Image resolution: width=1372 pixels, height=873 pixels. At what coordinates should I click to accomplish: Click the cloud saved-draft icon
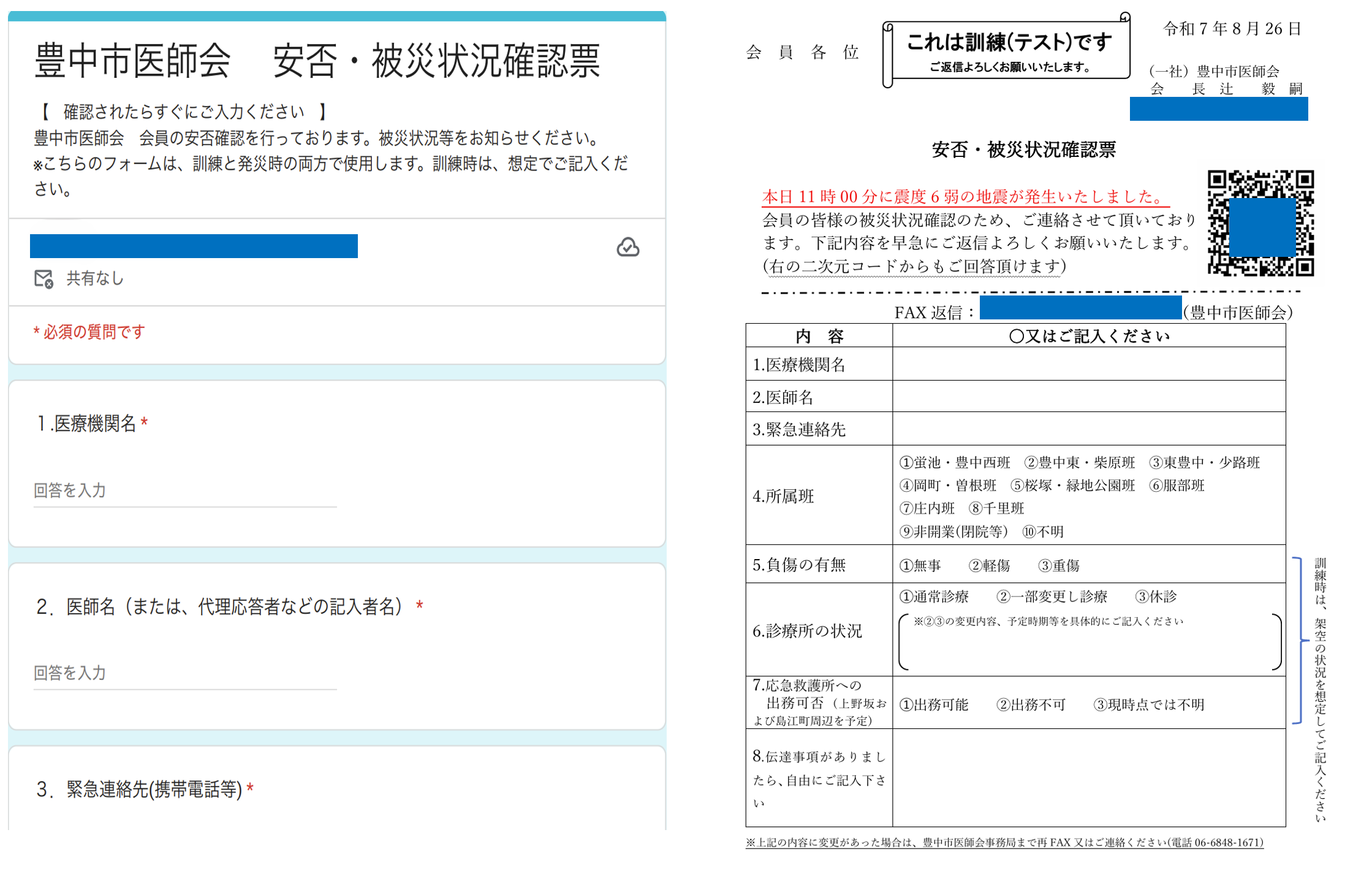(x=627, y=247)
